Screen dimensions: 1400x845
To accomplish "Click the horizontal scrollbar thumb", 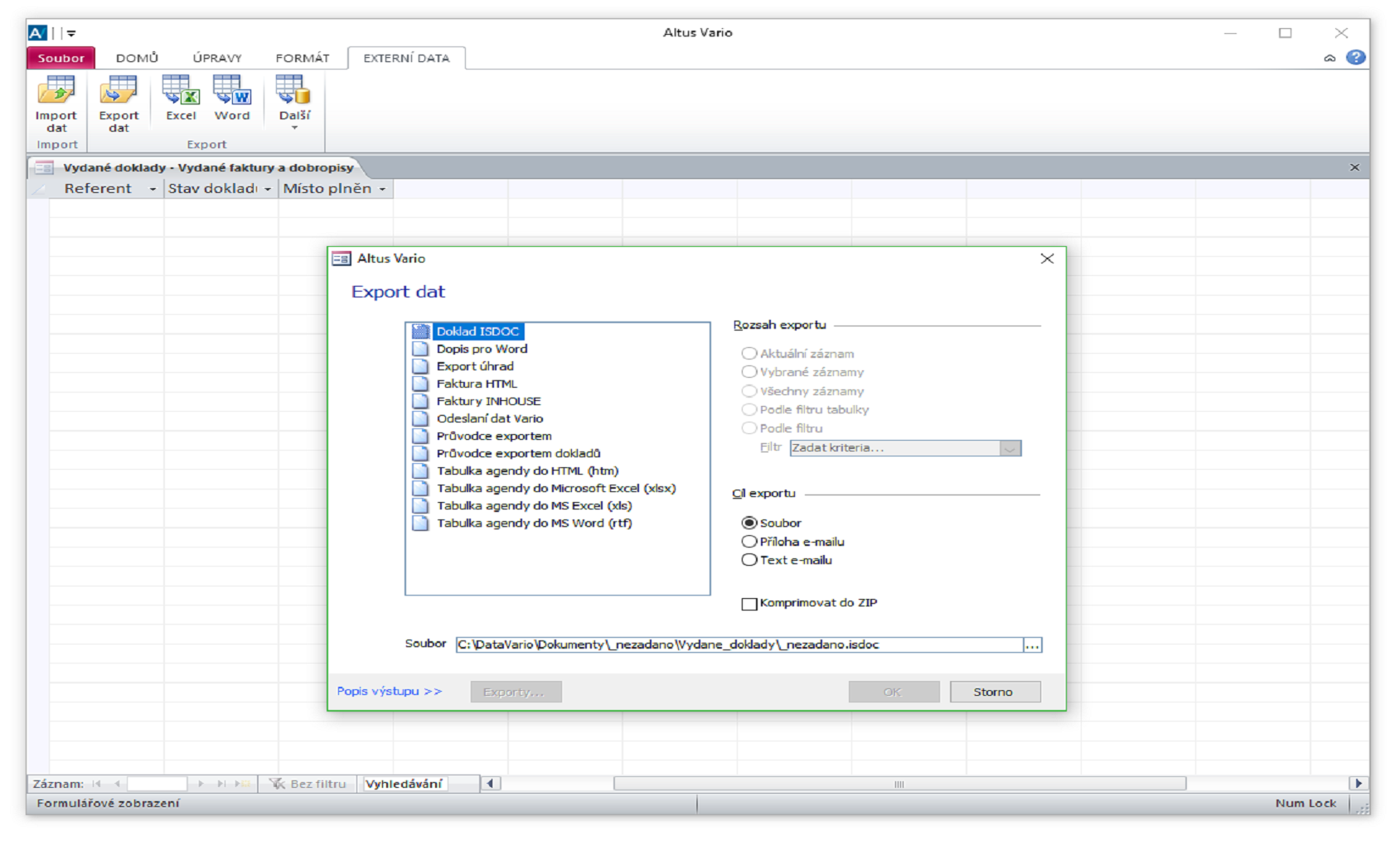I will [899, 784].
